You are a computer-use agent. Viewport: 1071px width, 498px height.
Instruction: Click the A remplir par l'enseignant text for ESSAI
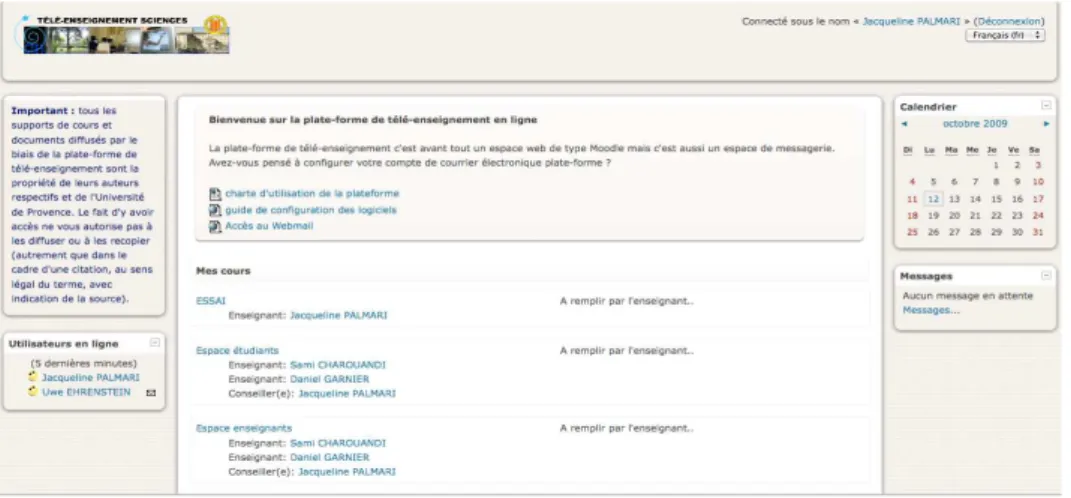click(x=626, y=301)
